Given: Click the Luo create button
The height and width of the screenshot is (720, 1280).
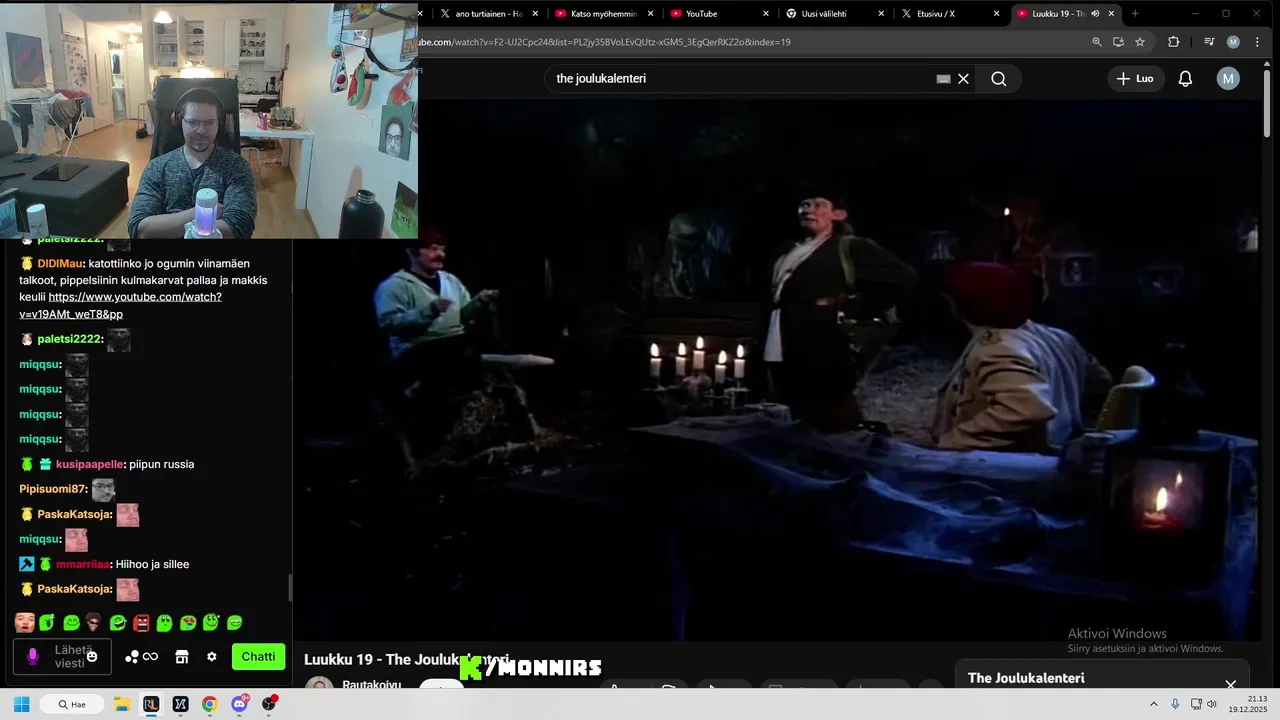Looking at the screenshot, I should point(1135,79).
